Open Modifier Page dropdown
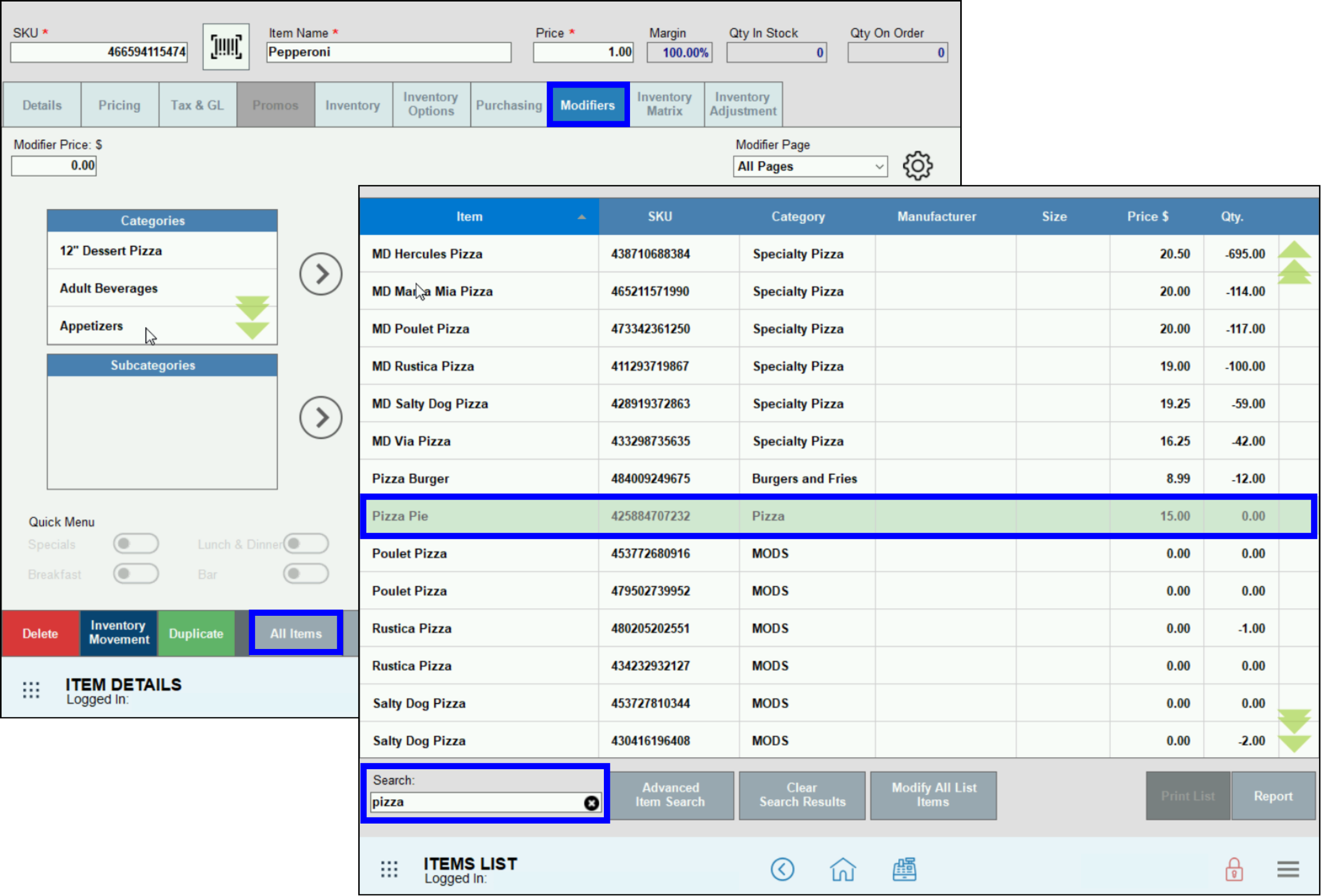1321x896 pixels. coord(810,167)
